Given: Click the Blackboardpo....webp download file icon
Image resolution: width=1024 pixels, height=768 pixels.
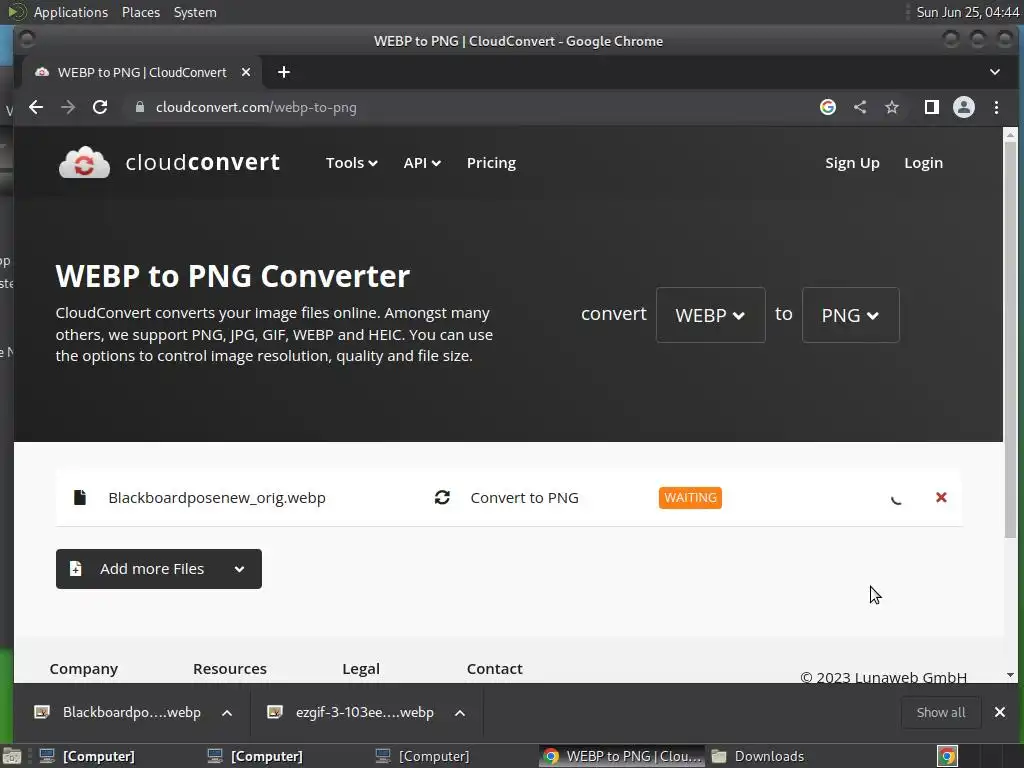Looking at the screenshot, I should coord(42,712).
